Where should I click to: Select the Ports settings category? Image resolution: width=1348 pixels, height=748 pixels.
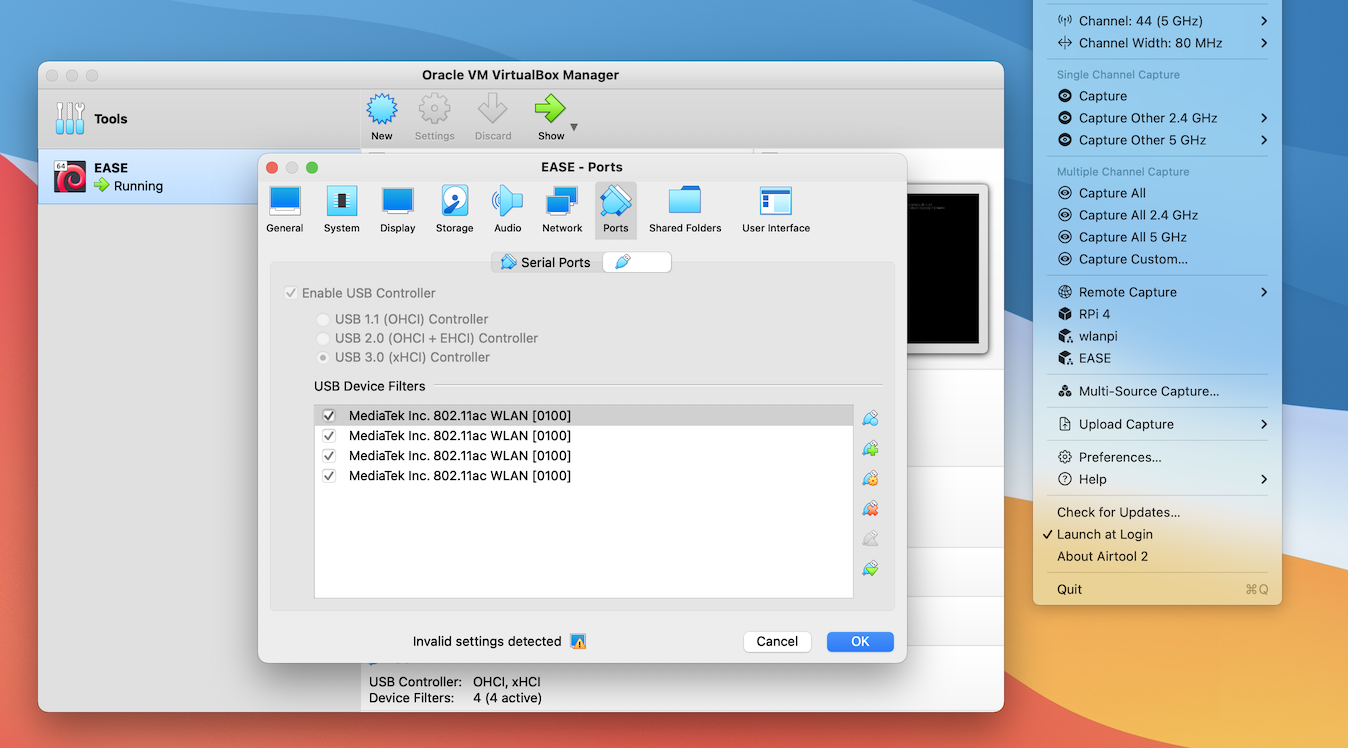tap(616, 210)
